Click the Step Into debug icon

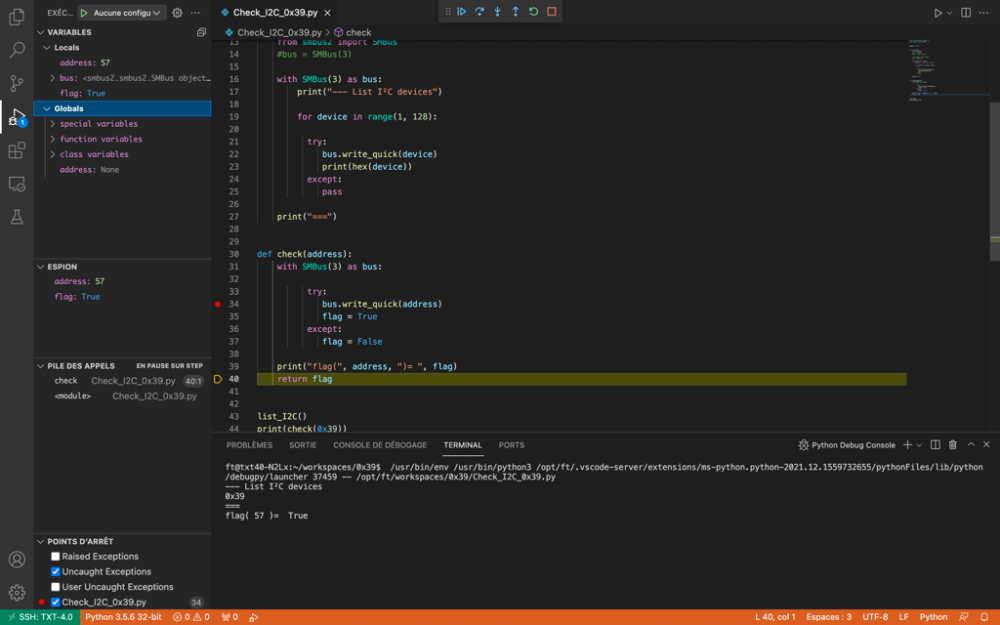coord(497,11)
